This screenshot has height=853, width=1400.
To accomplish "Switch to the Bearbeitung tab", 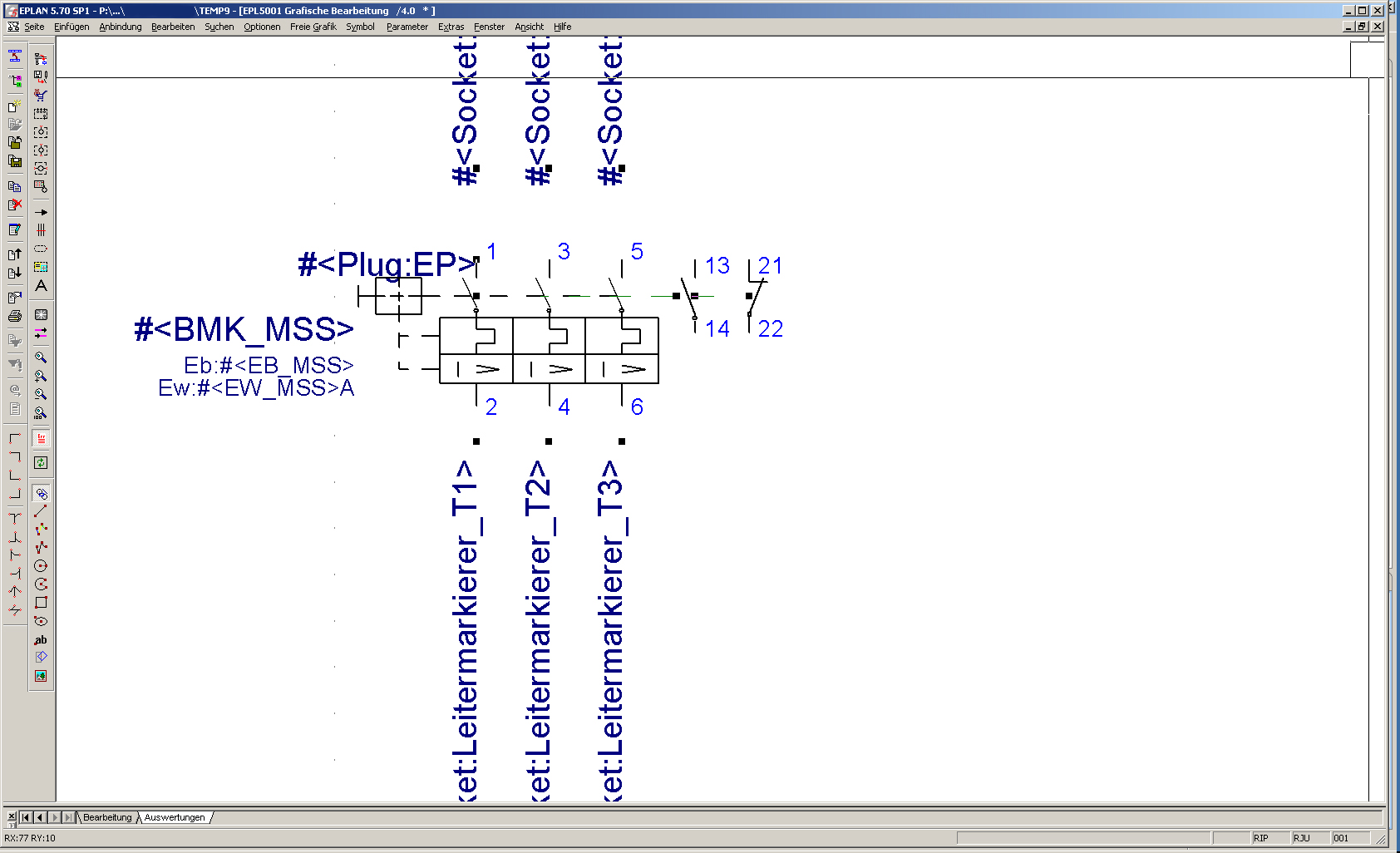I will click(x=107, y=817).
